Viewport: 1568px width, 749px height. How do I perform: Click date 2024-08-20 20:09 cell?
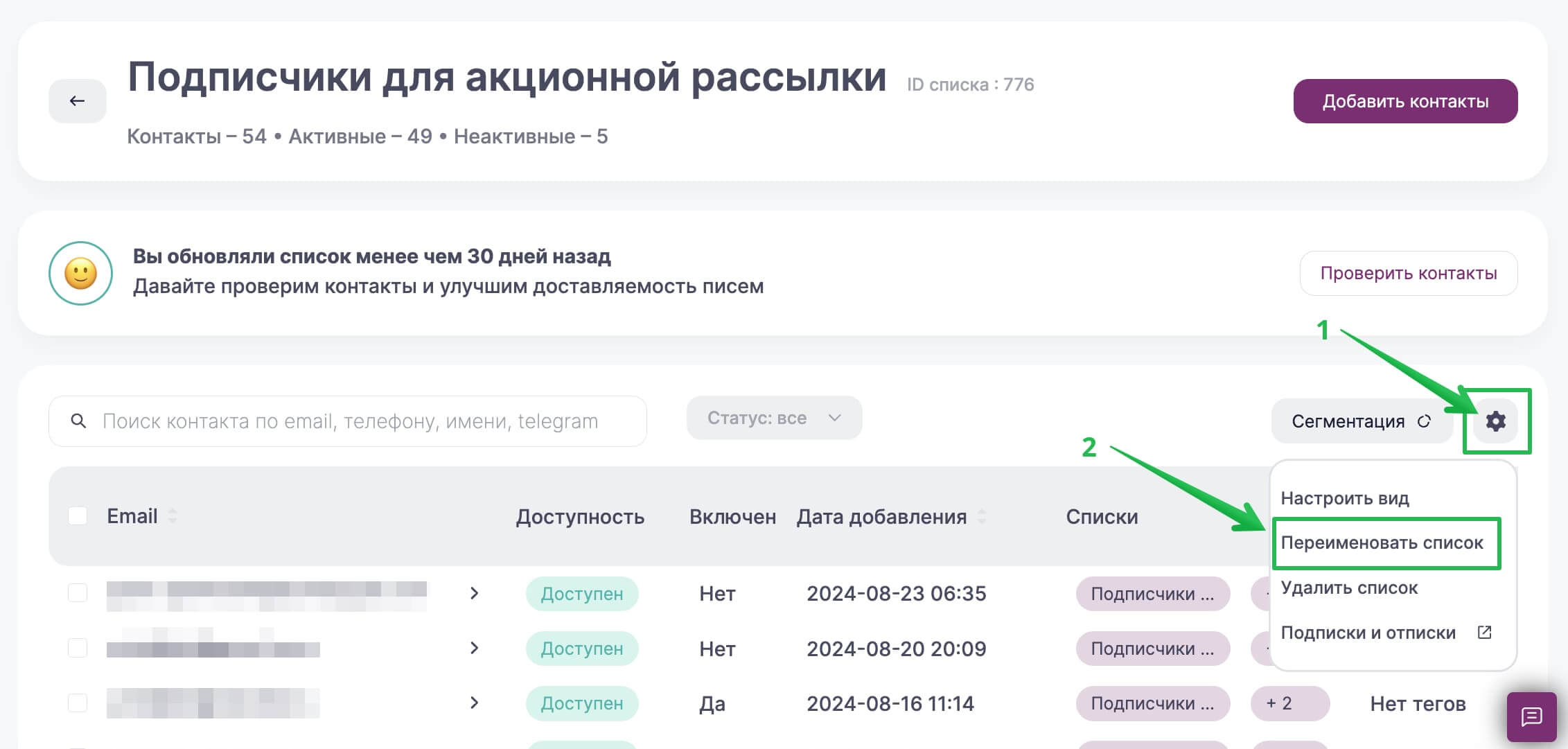tap(896, 649)
